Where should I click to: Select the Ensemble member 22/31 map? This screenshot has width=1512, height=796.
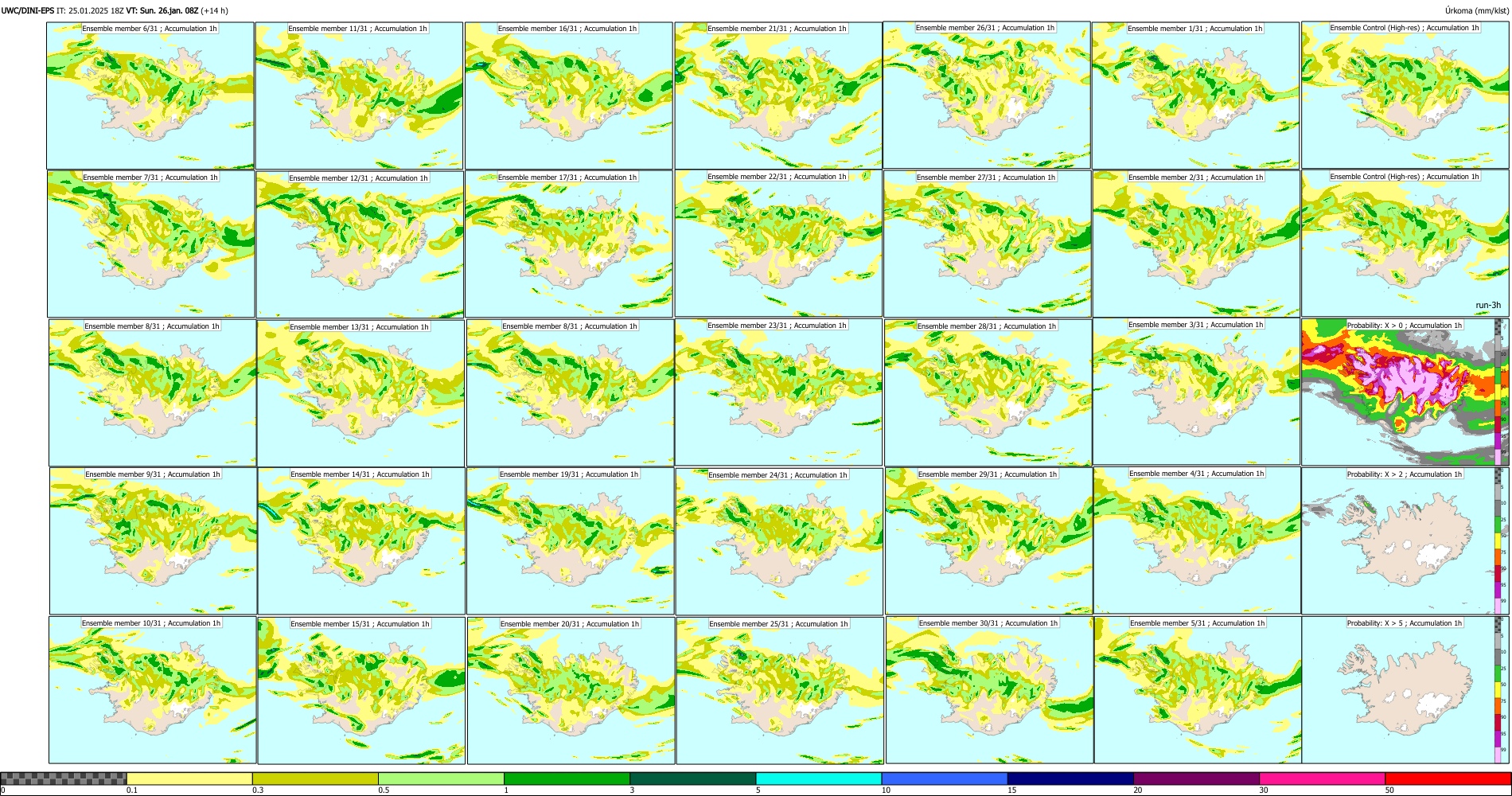(x=778, y=244)
